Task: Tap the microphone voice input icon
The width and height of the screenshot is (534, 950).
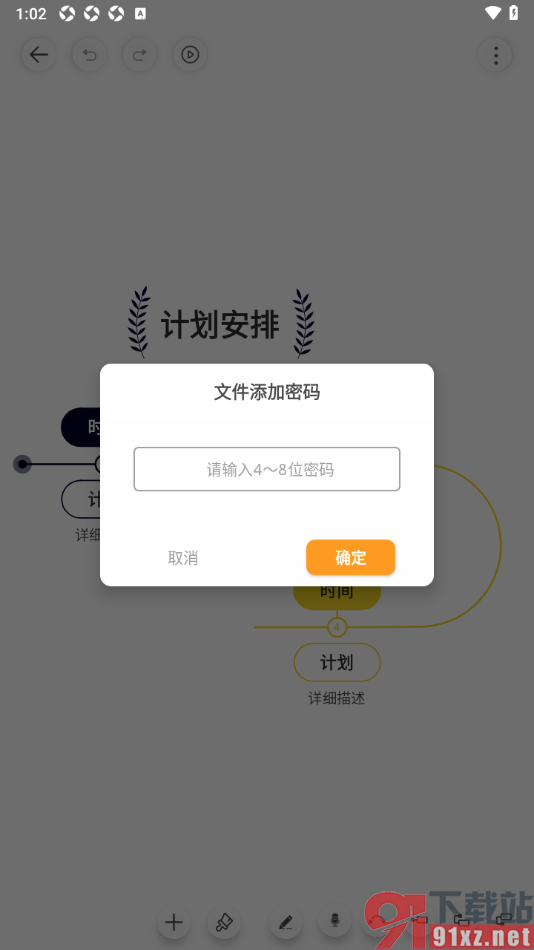Action: (x=335, y=922)
